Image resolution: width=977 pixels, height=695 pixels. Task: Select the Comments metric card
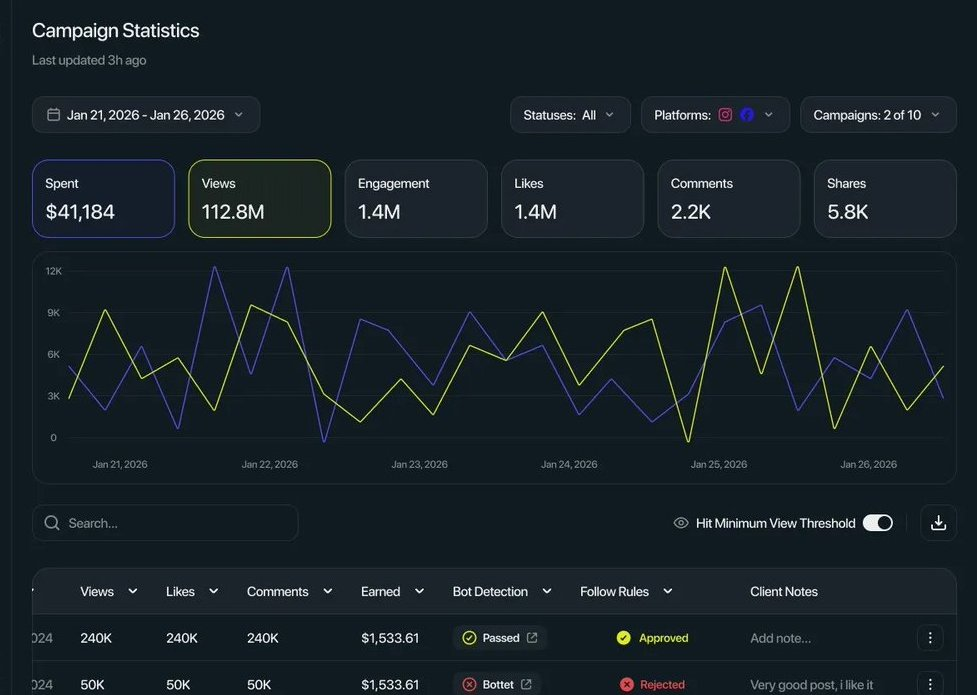(x=729, y=199)
